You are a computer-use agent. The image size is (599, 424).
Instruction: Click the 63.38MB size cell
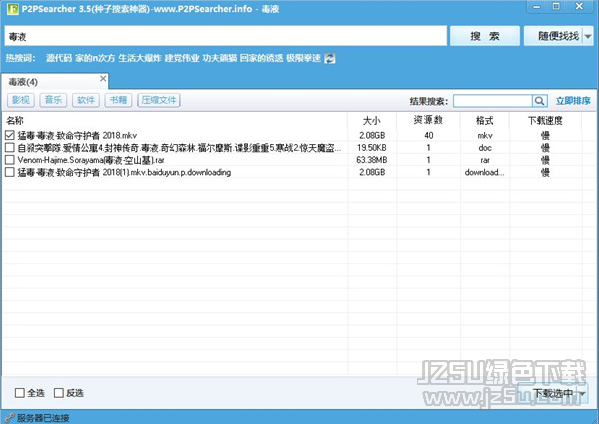coord(372,160)
